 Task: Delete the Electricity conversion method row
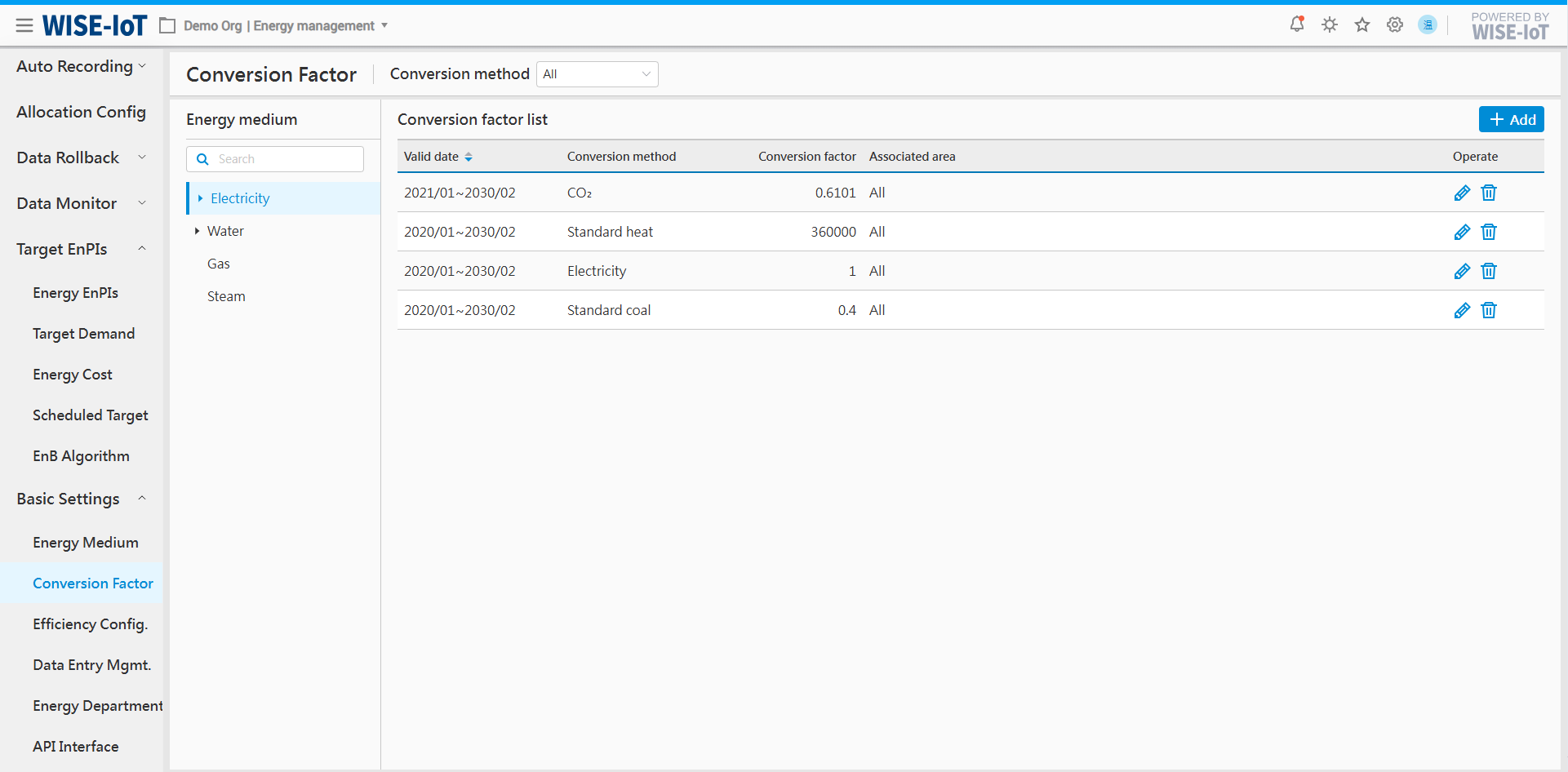pyautogui.click(x=1489, y=271)
